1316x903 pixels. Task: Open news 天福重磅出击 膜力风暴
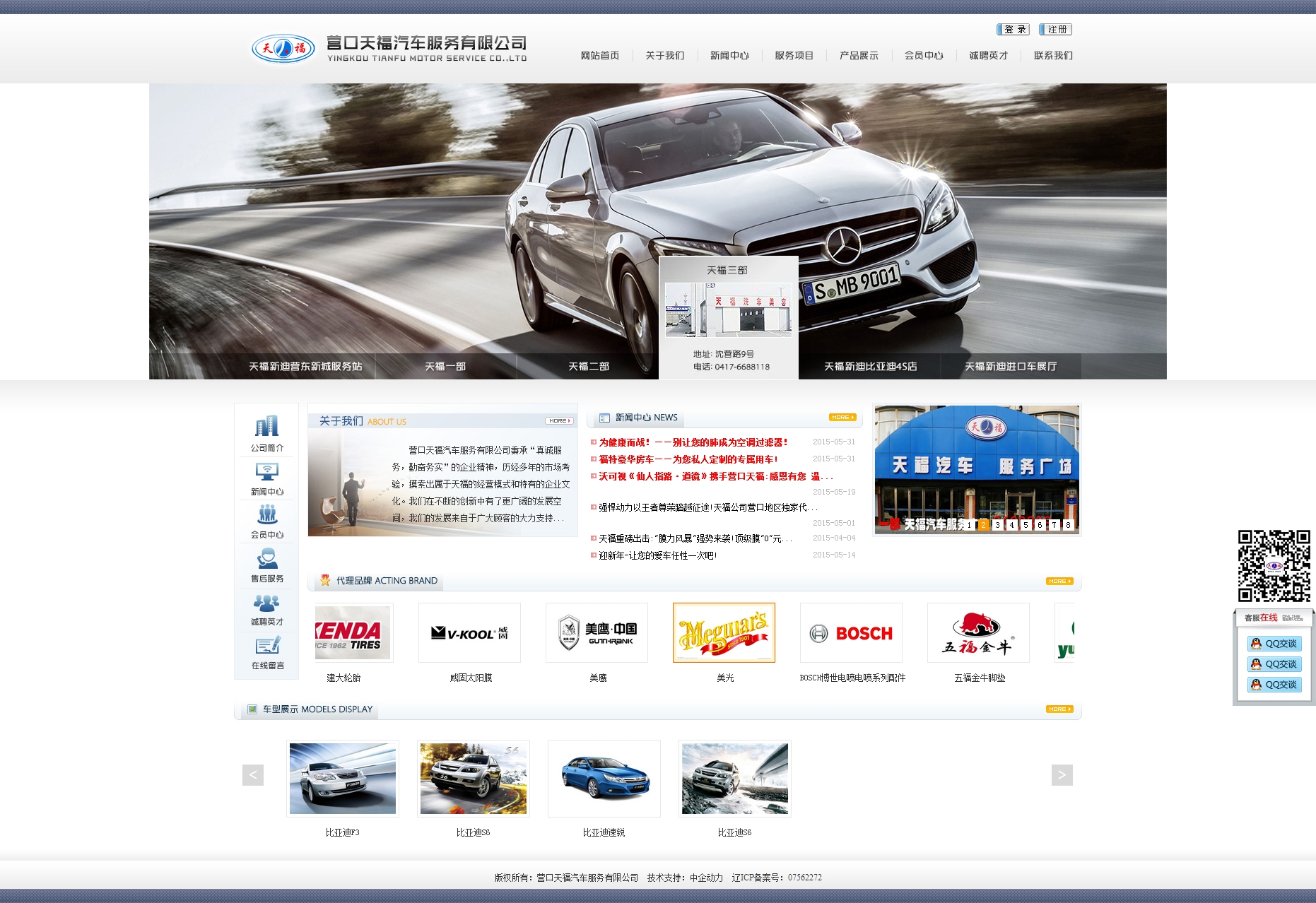pyautogui.click(x=695, y=538)
